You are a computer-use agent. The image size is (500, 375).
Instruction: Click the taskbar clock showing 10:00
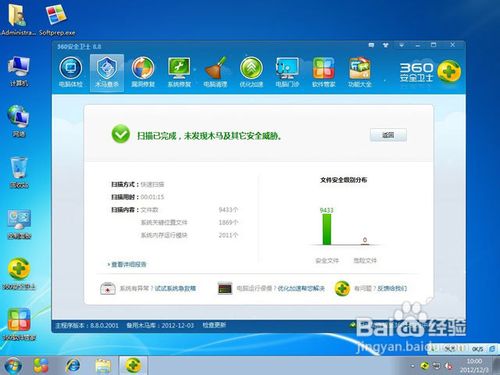coord(474,366)
